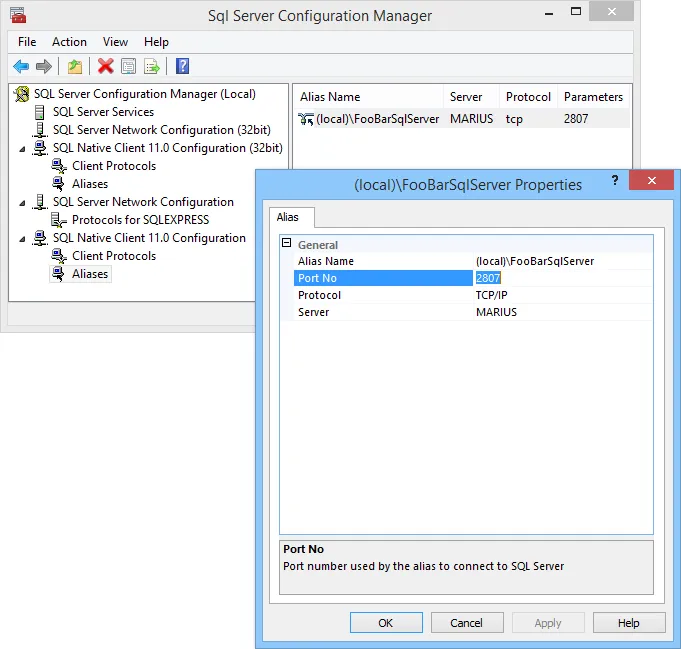Click the red X Delete toolbar icon

click(x=106, y=66)
